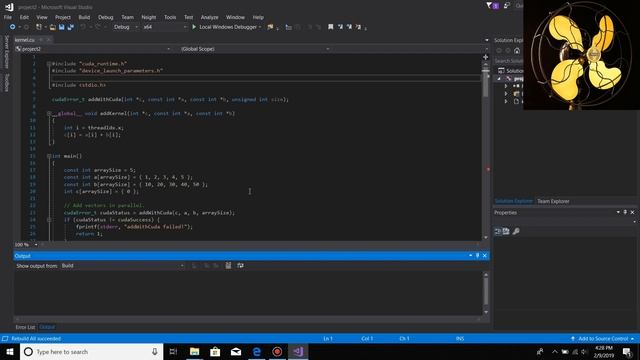Open Microsoft Edge from the taskbar
Image resolution: width=640 pixels, height=360 pixels.
pyautogui.click(x=256, y=352)
